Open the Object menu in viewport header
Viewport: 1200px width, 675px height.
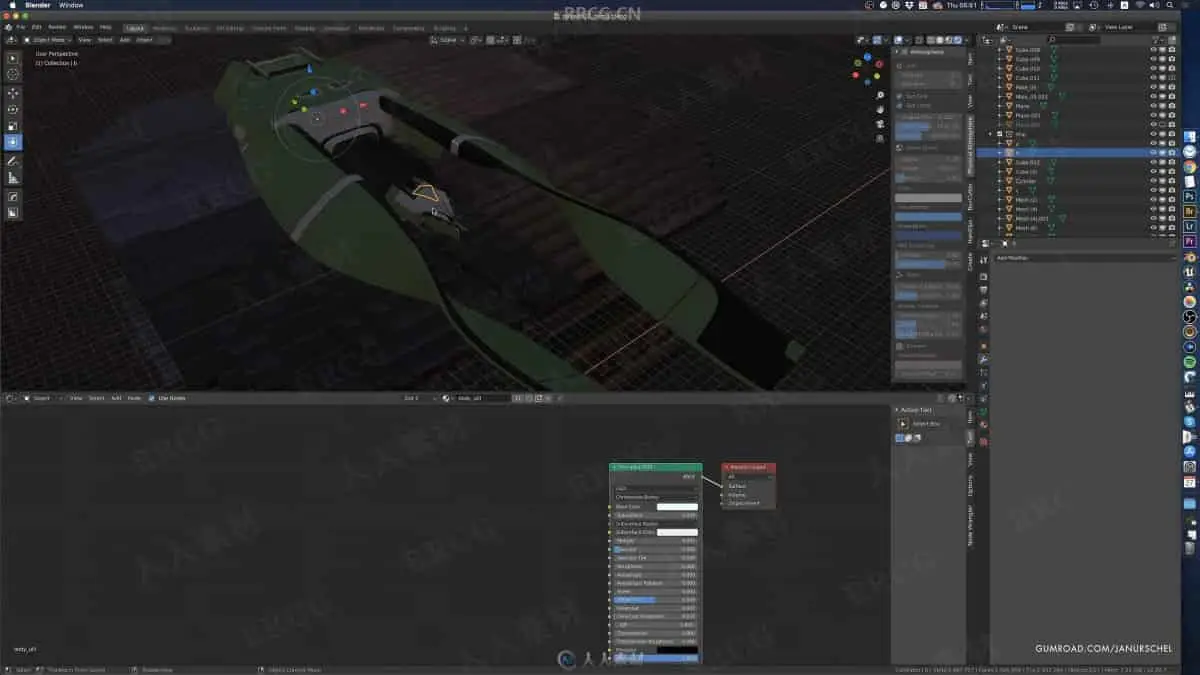tap(144, 40)
